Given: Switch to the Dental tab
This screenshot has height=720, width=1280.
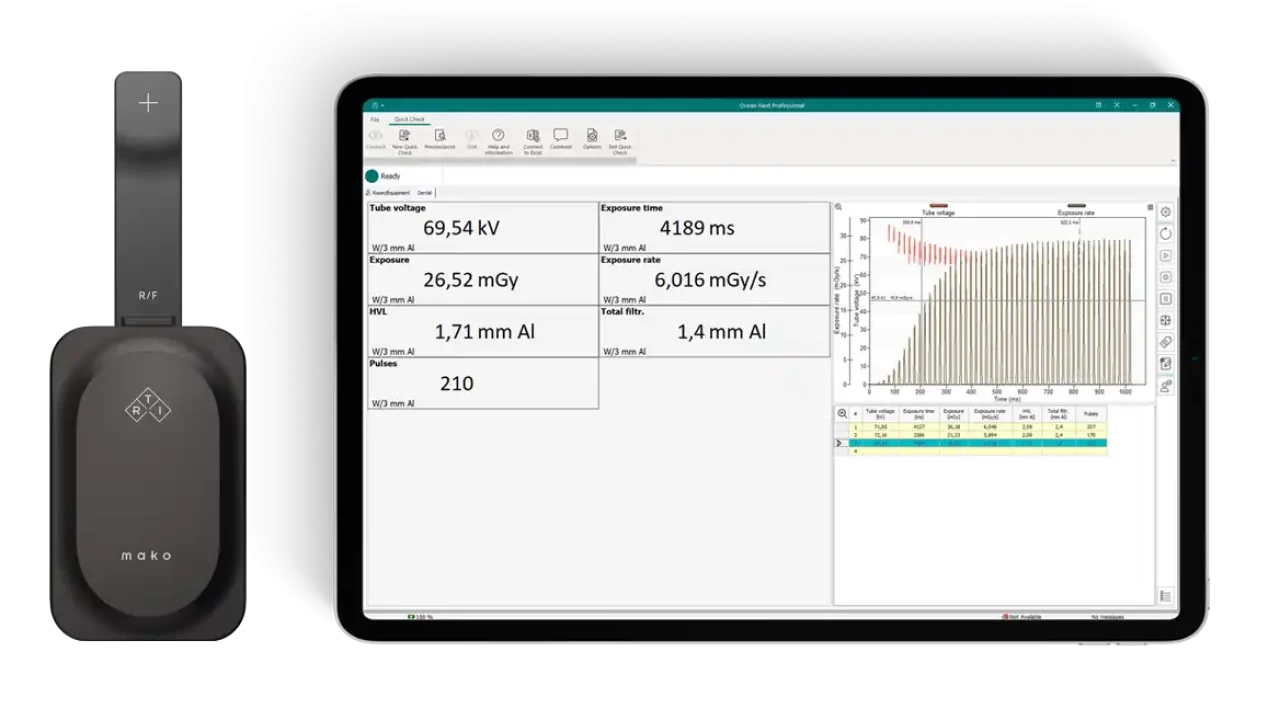Looking at the screenshot, I should pyautogui.click(x=425, y=192).
